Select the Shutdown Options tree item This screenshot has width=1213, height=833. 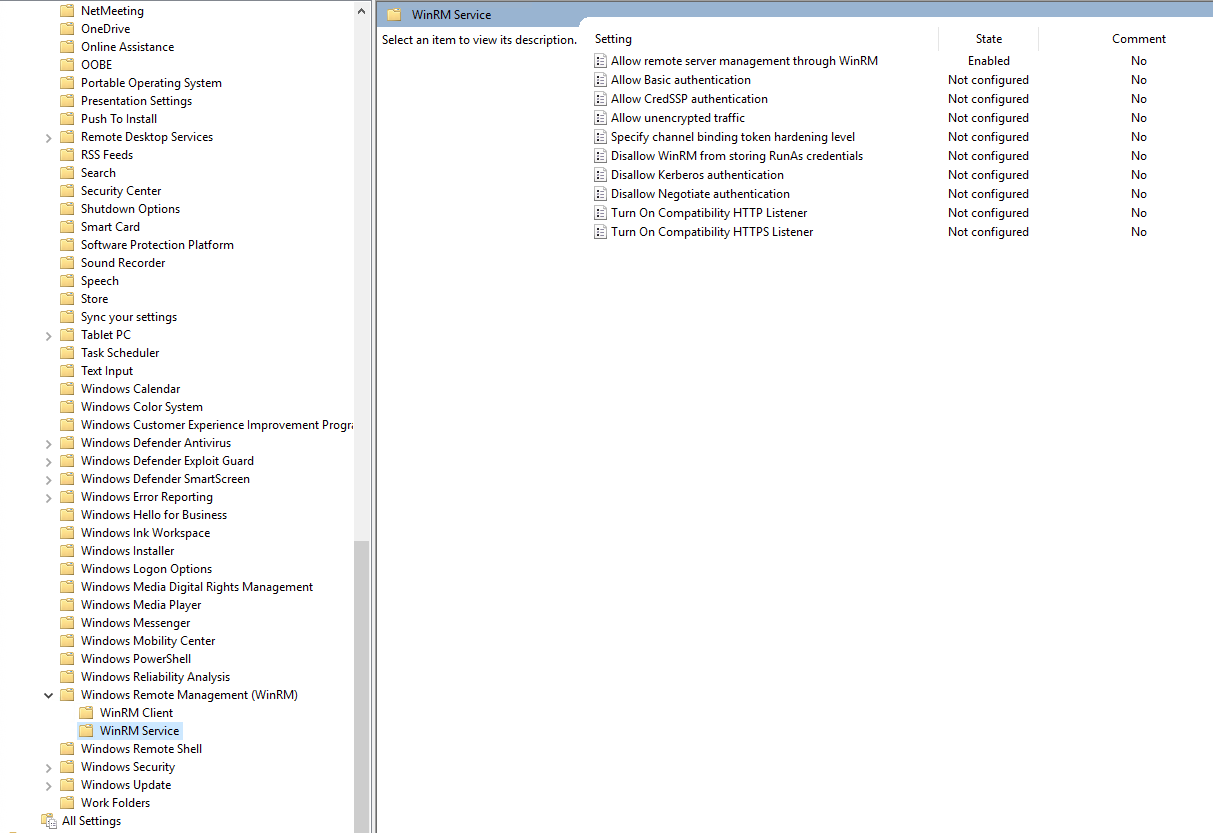[130, 209]
